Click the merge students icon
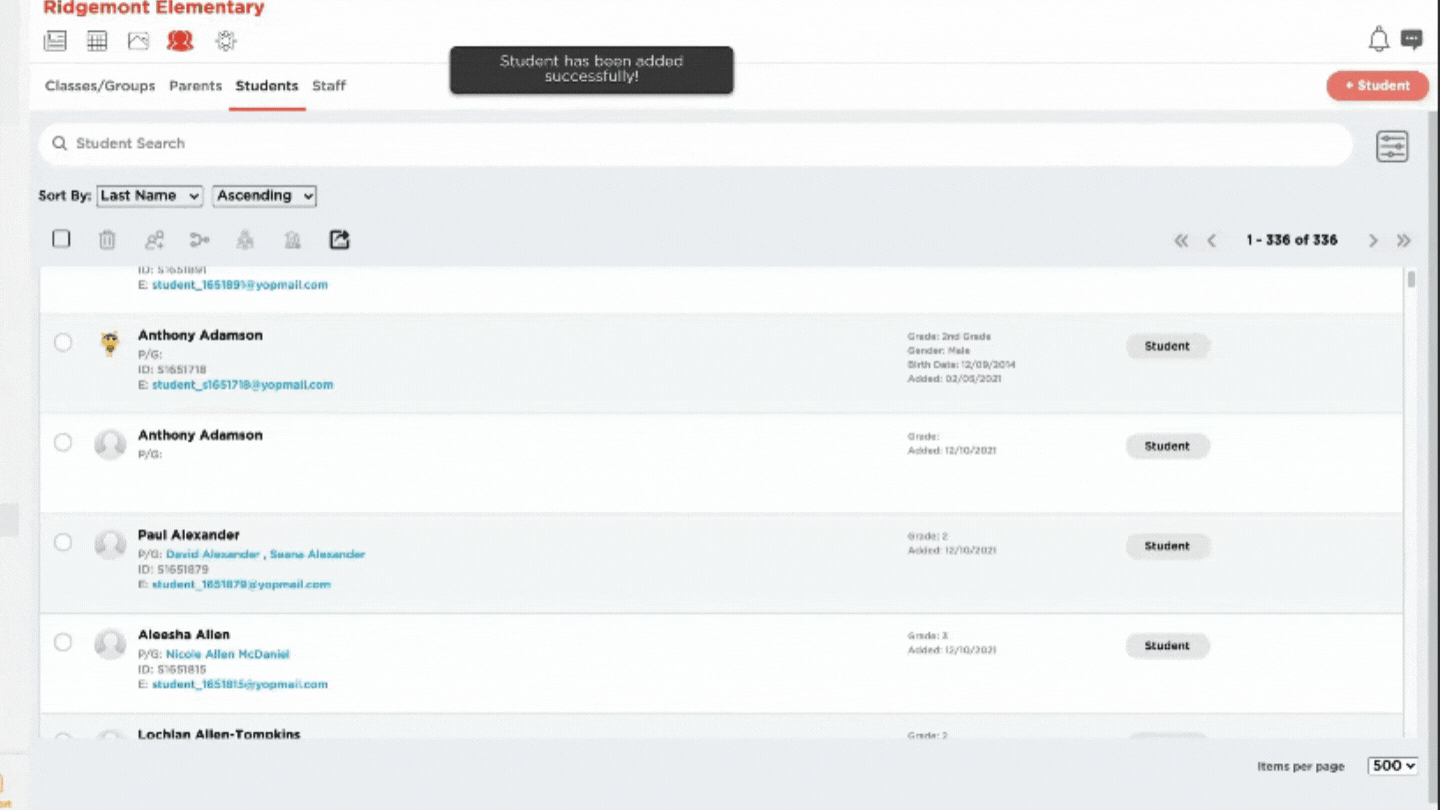The width and height of the screenshot is (1440, 810). (x=200, y=240)
